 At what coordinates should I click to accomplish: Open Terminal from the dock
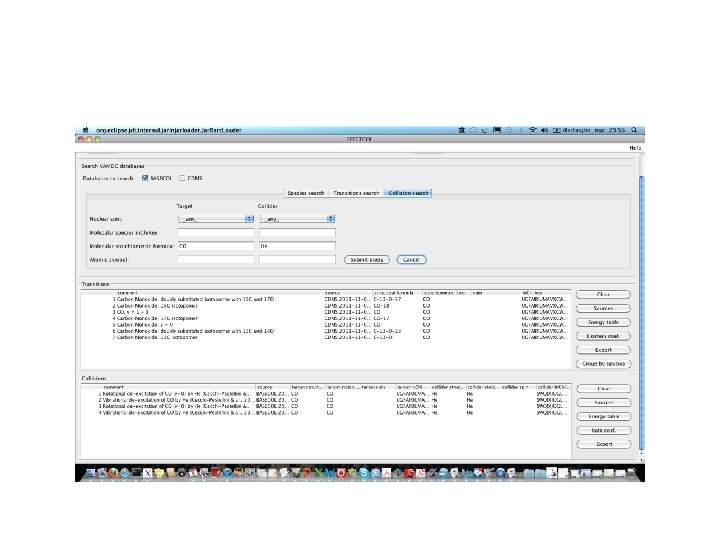(136, 472)
